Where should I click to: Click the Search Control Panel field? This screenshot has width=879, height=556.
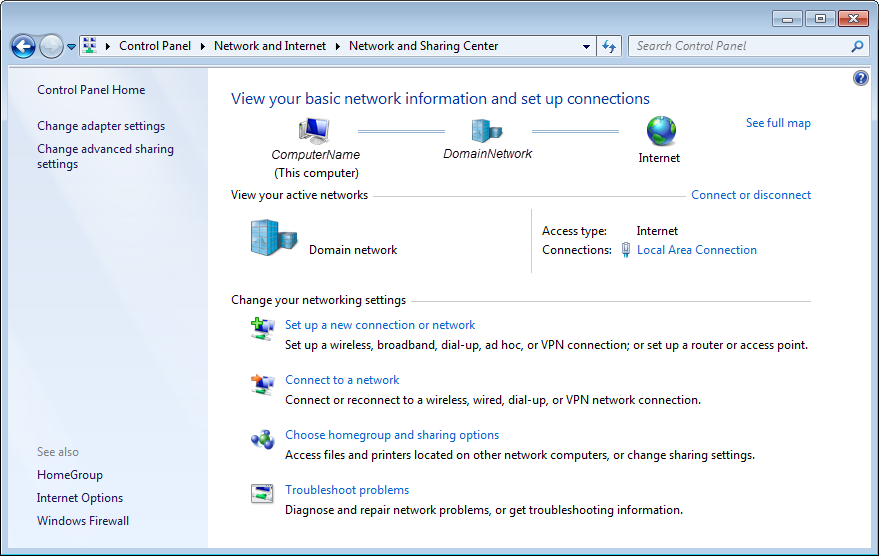740,46
